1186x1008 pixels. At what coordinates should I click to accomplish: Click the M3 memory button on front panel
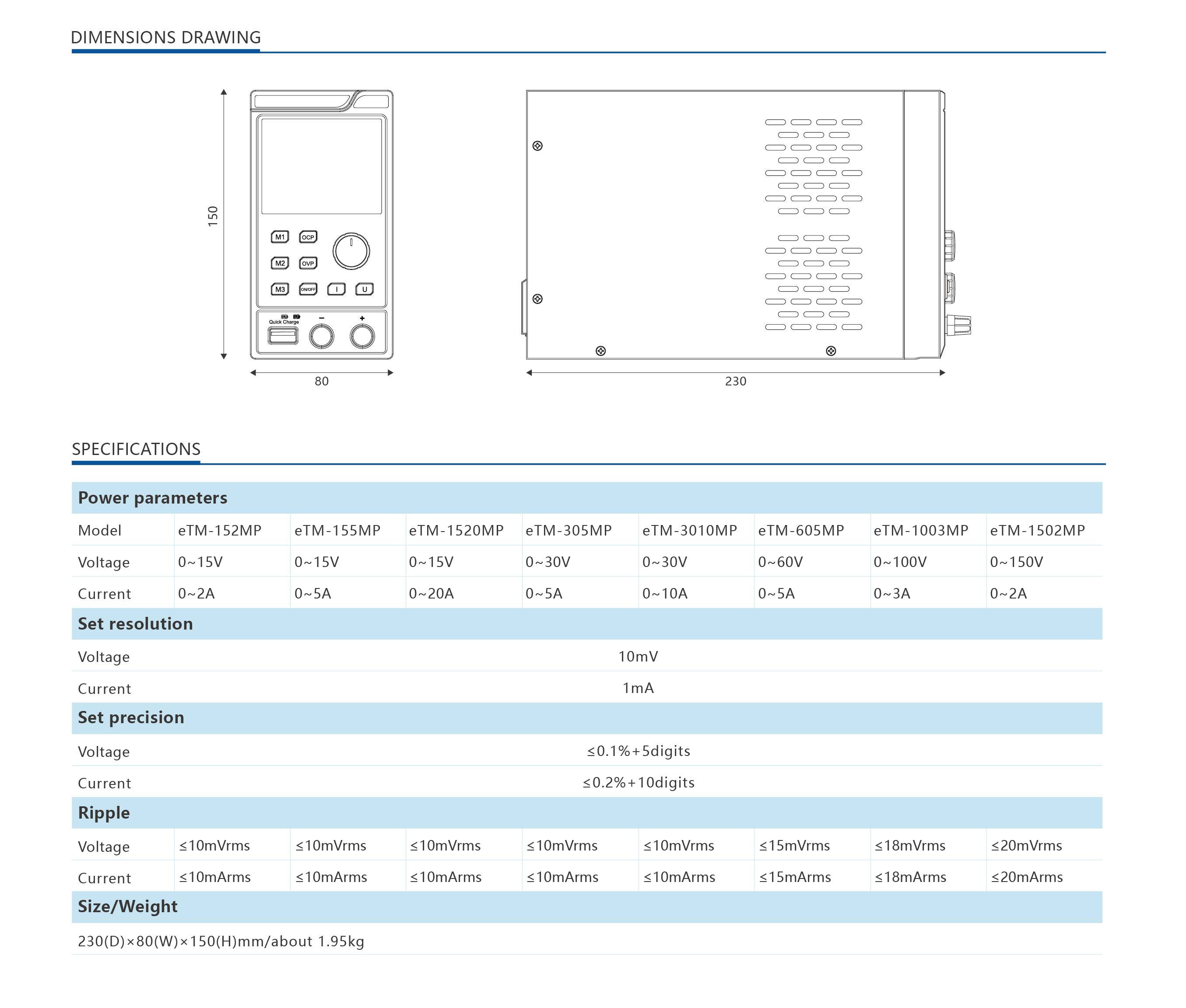pos(280,289)
